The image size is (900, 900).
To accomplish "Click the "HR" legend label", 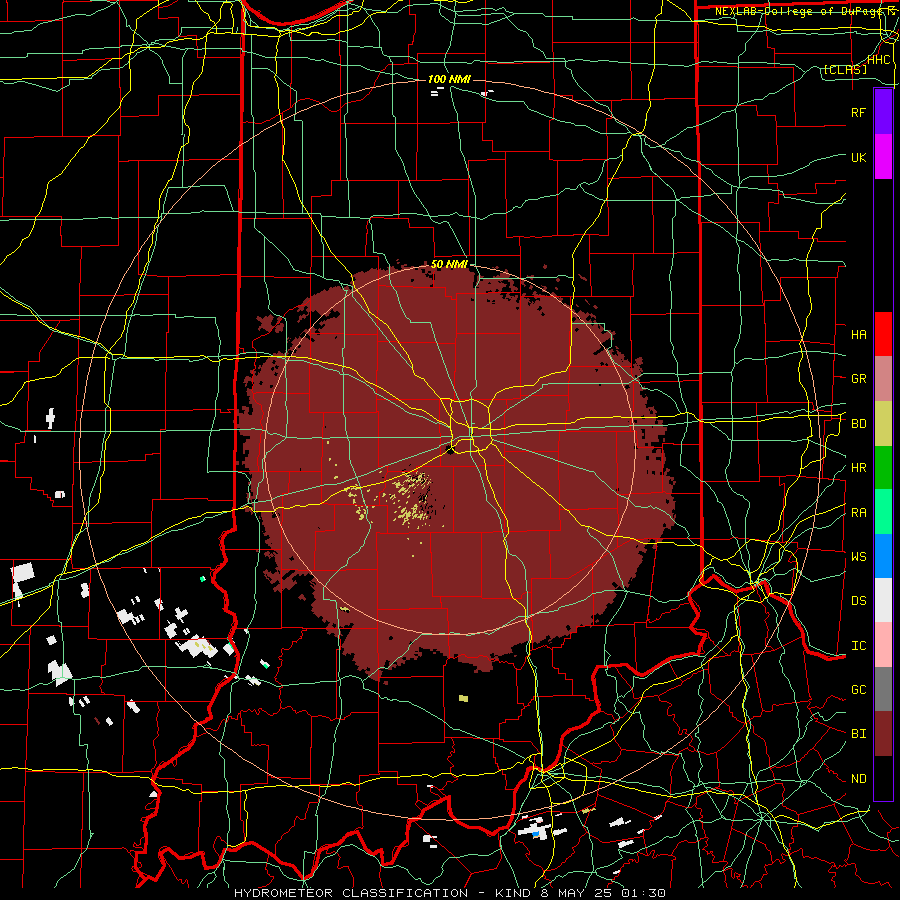I will (858, 468).
